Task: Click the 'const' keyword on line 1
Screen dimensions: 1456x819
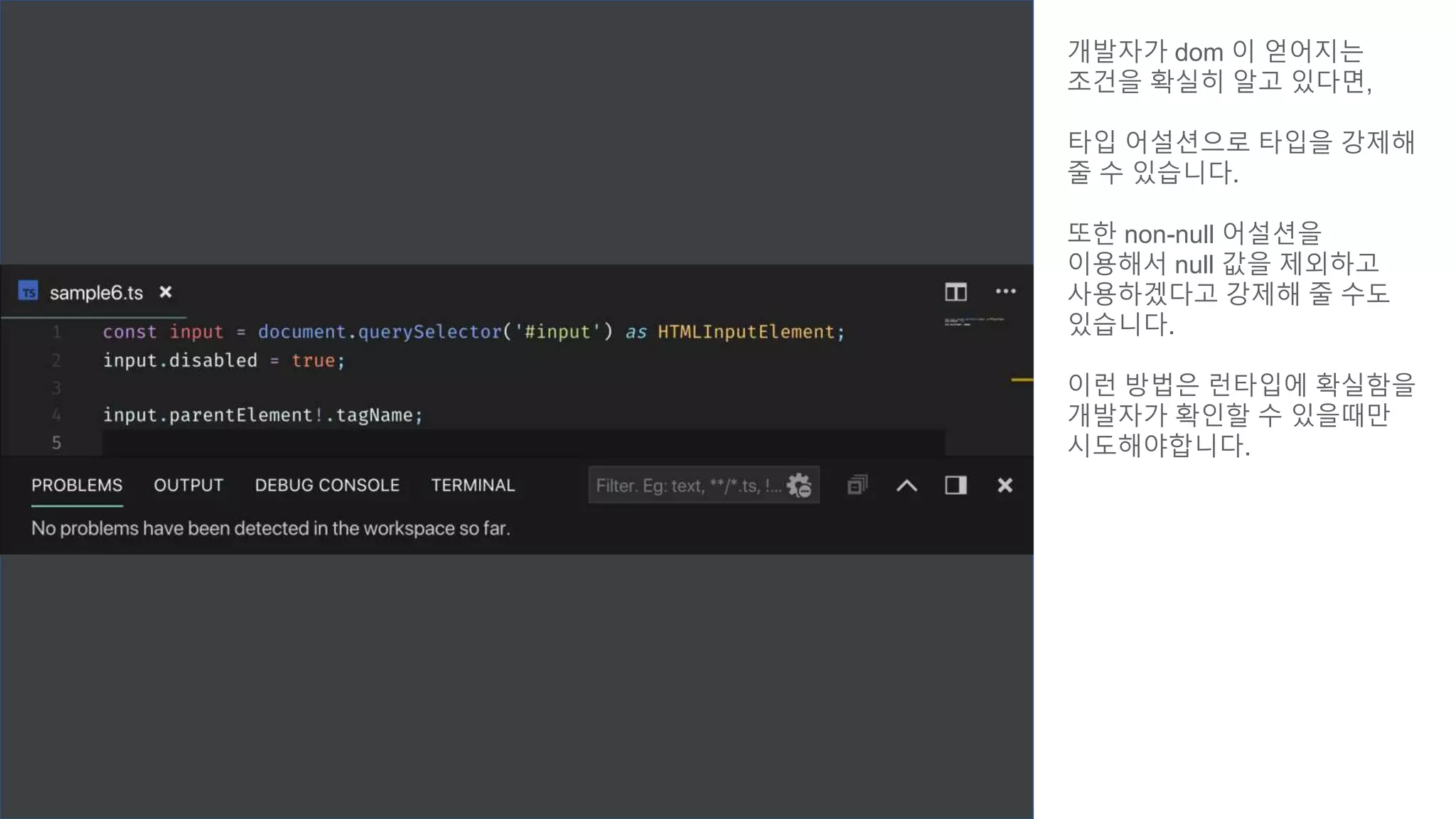Action: pos(129,331)
